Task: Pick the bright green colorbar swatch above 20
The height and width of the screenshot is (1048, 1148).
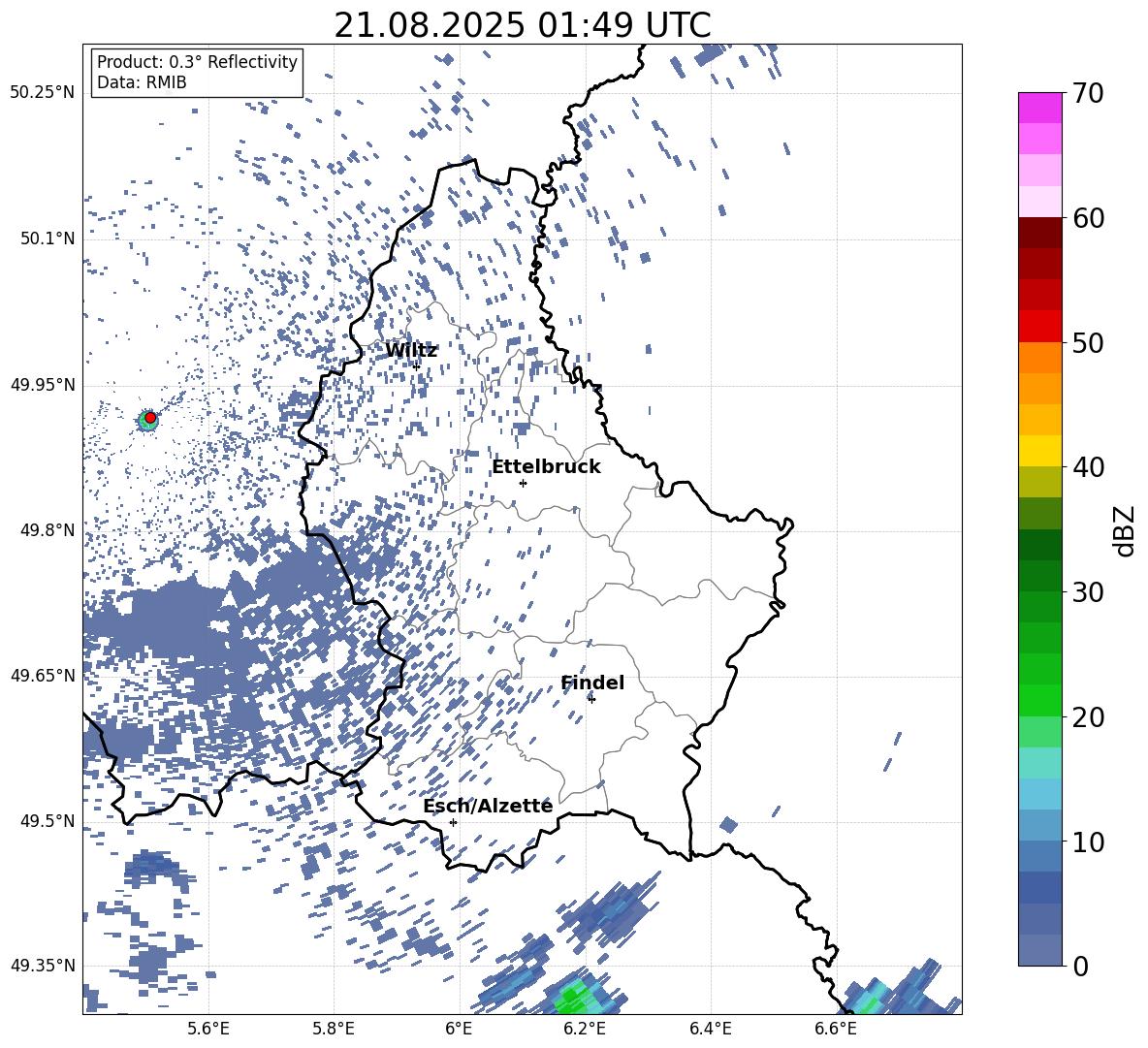Action: 1039,700
